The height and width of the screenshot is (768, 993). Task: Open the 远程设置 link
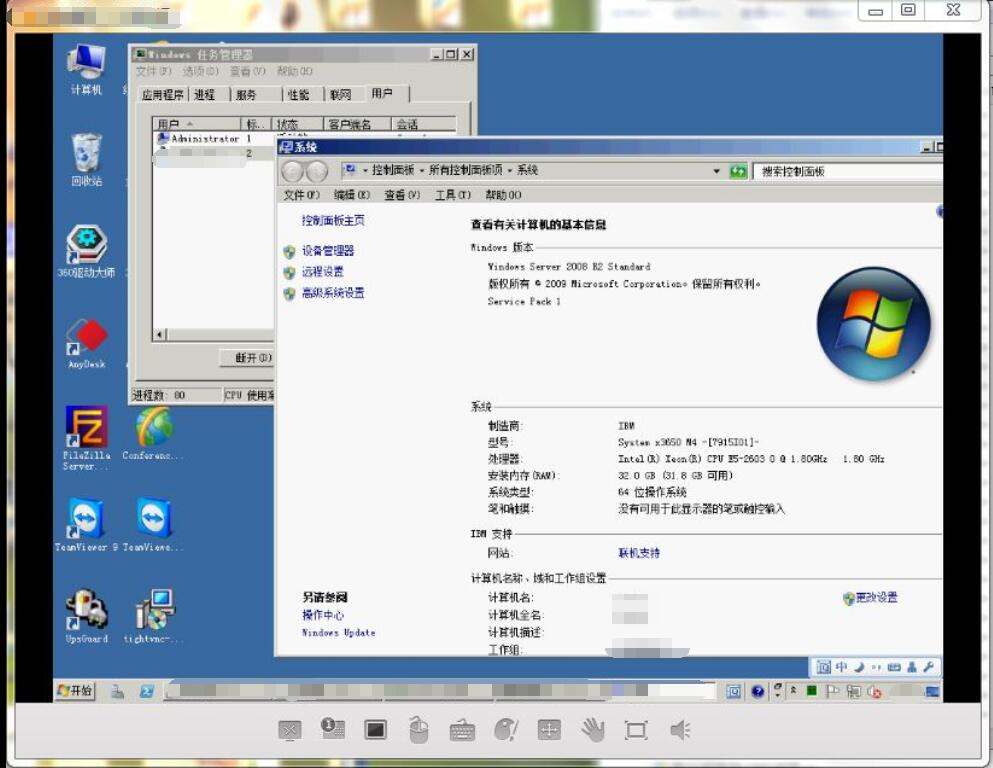pos(322,272)
